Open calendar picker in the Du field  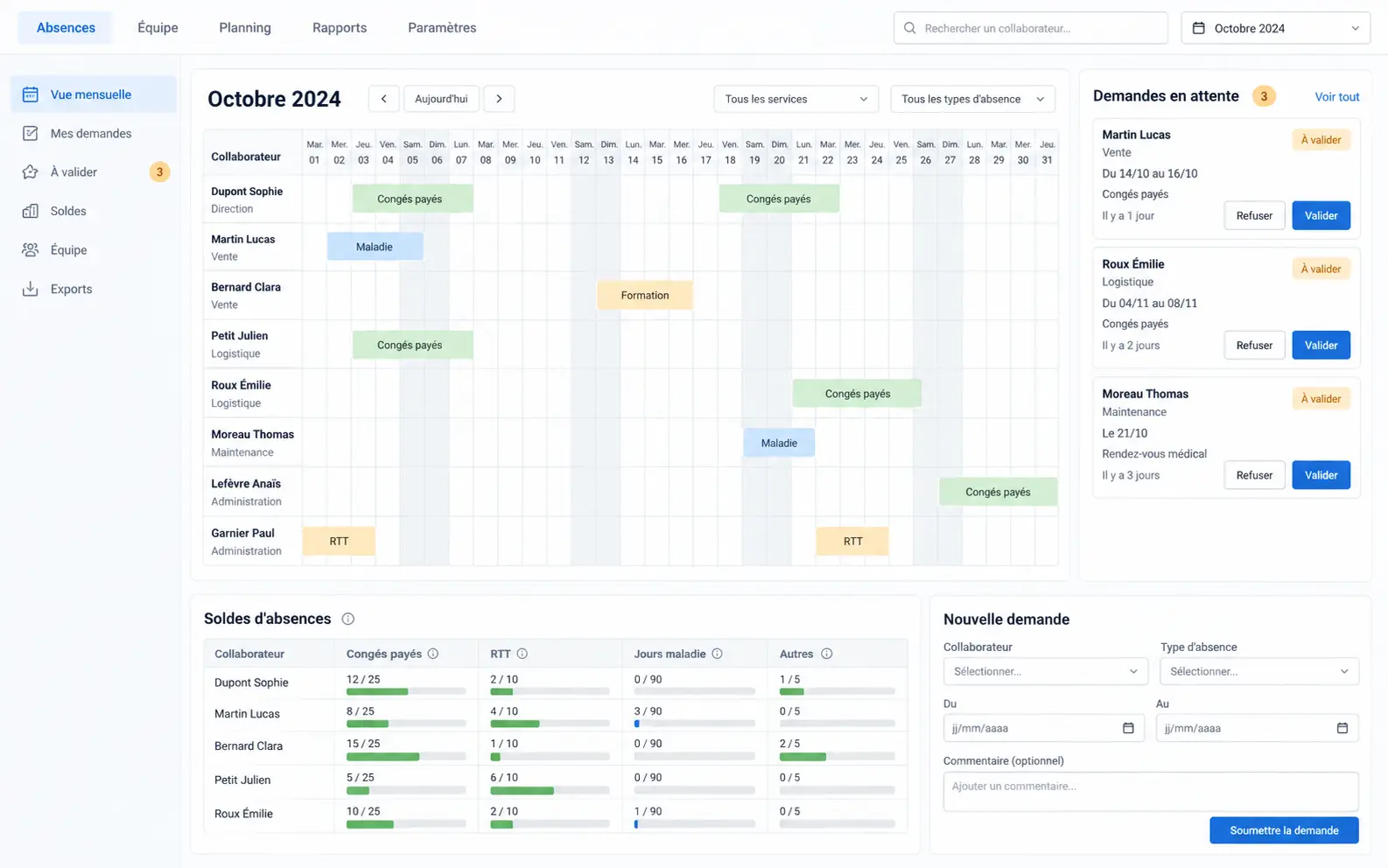coord(1128,728)
